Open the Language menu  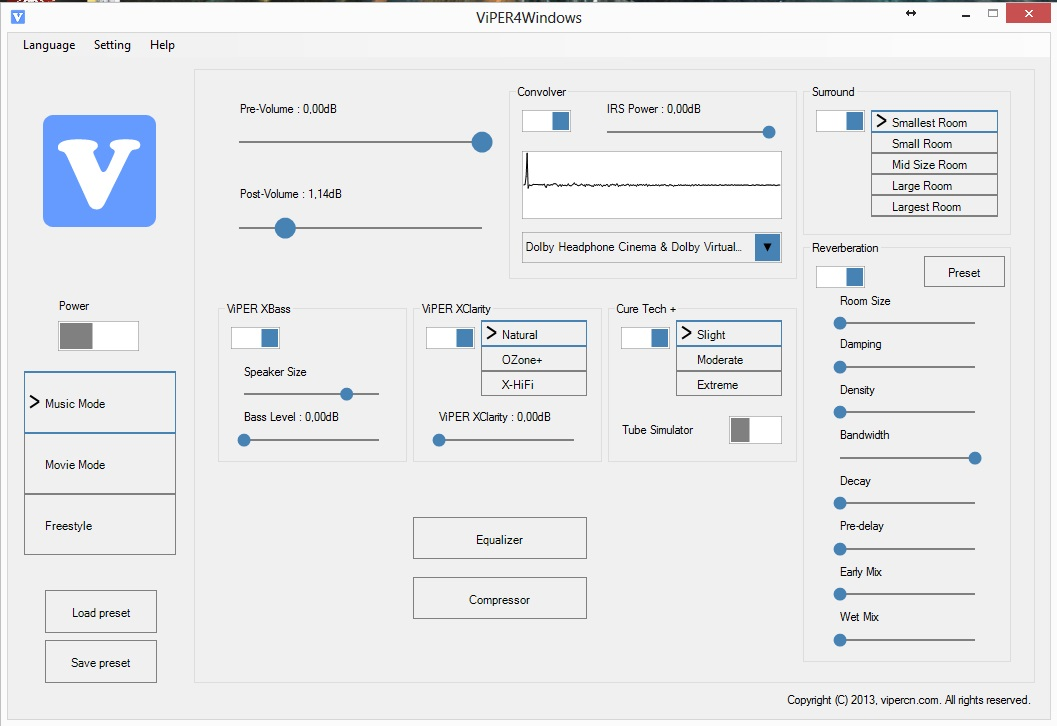pos(49,45)
